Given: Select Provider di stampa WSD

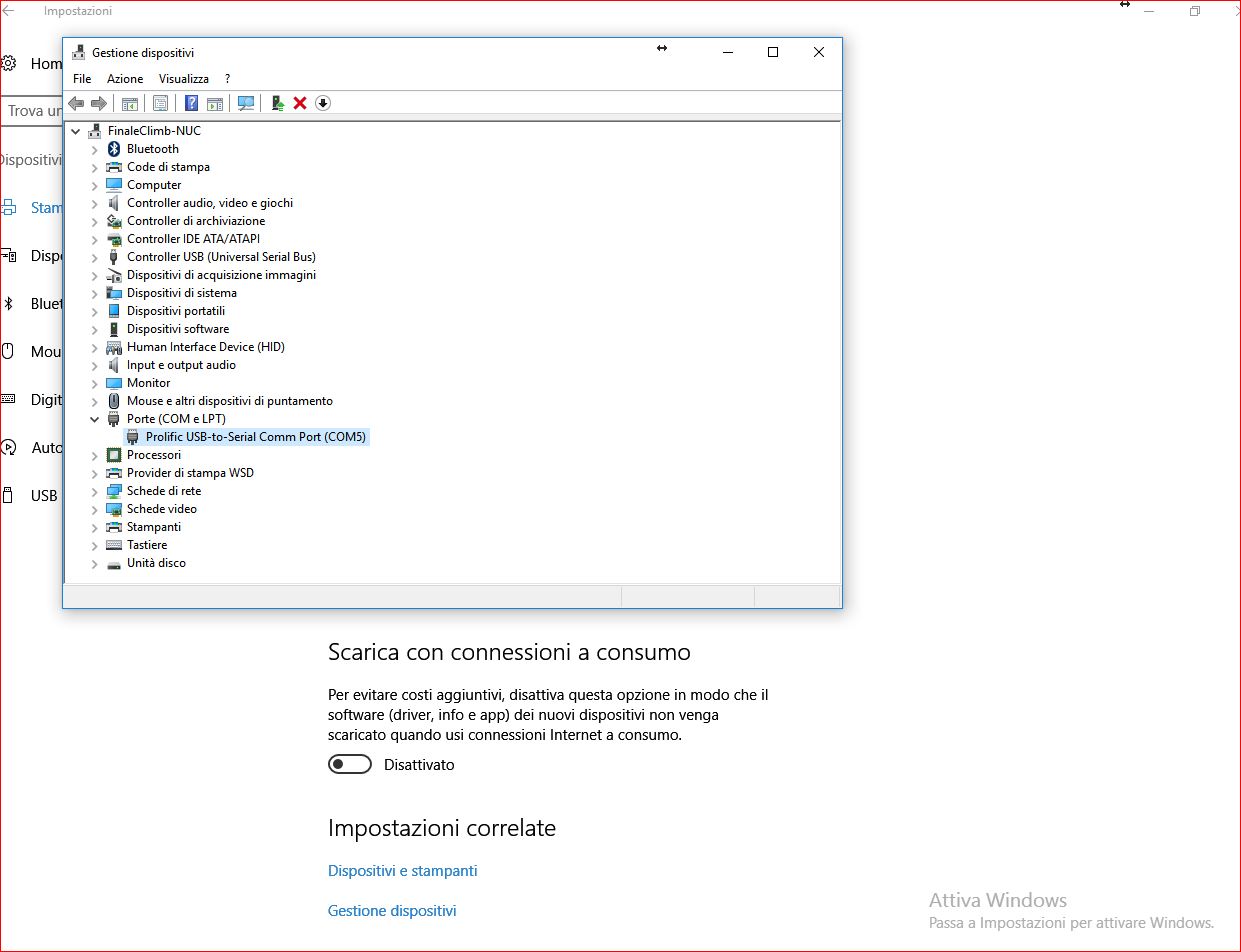Looking at the screenshot, I should [x=190, y=473].
